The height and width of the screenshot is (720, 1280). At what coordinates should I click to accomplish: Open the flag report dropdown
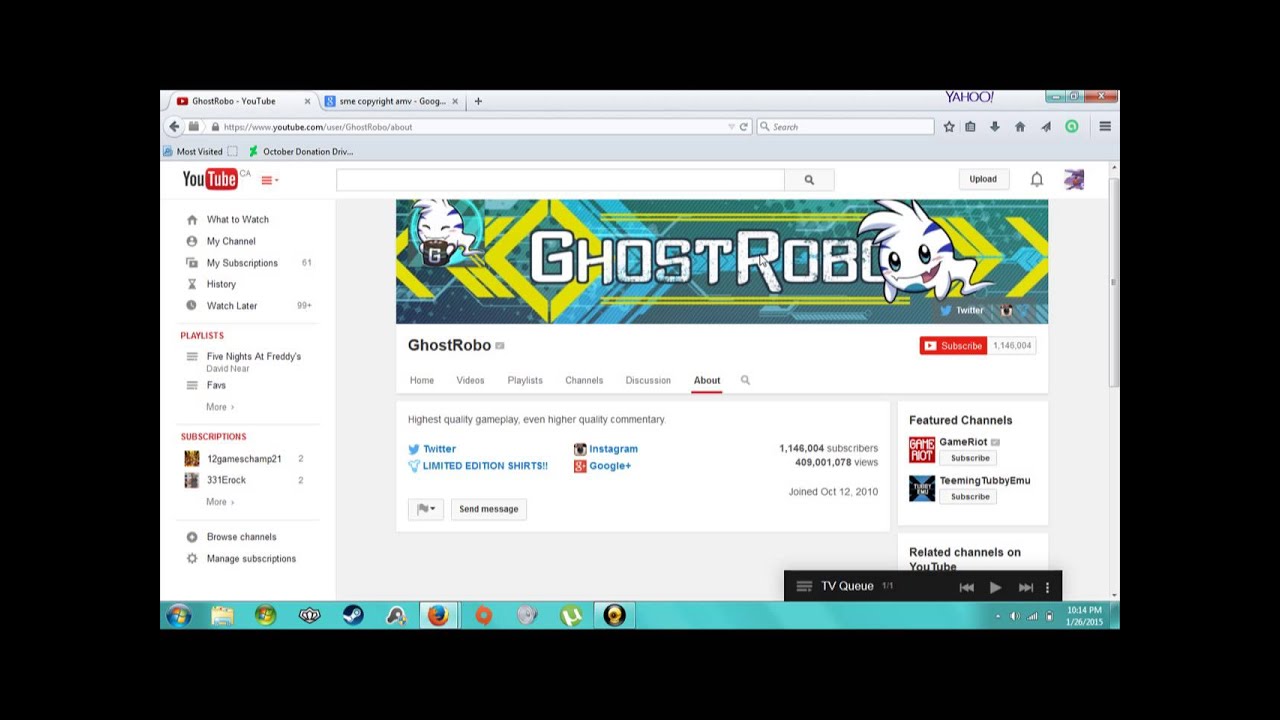425,509
